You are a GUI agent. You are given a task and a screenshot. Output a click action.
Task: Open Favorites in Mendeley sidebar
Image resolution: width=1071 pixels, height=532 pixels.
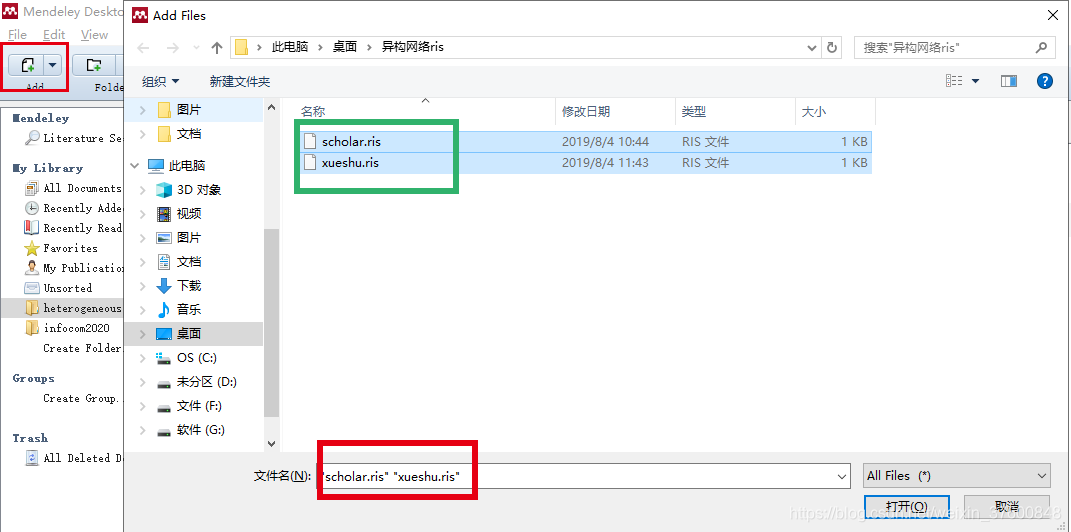click(x=61, y=248)
